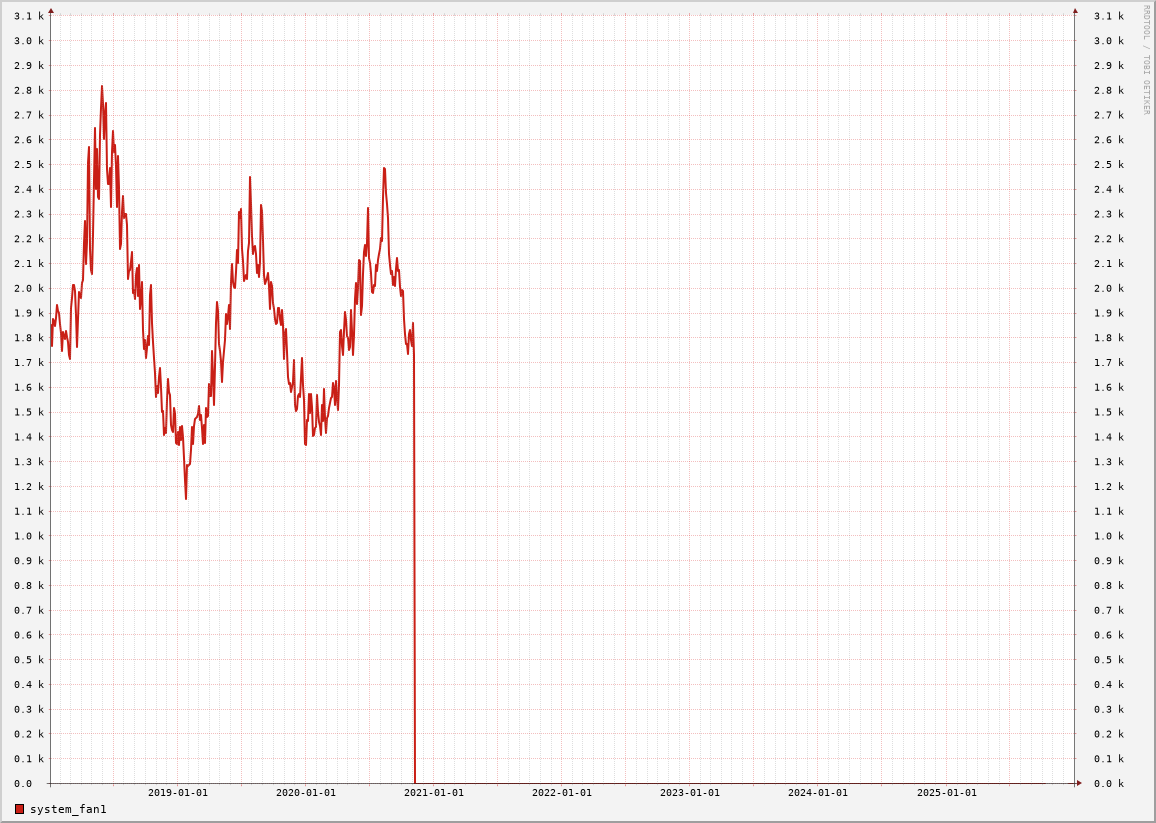
Task: Select the 2019-01-01 x-axis date label
Action: pyautogui.click(x=178, y=793)
